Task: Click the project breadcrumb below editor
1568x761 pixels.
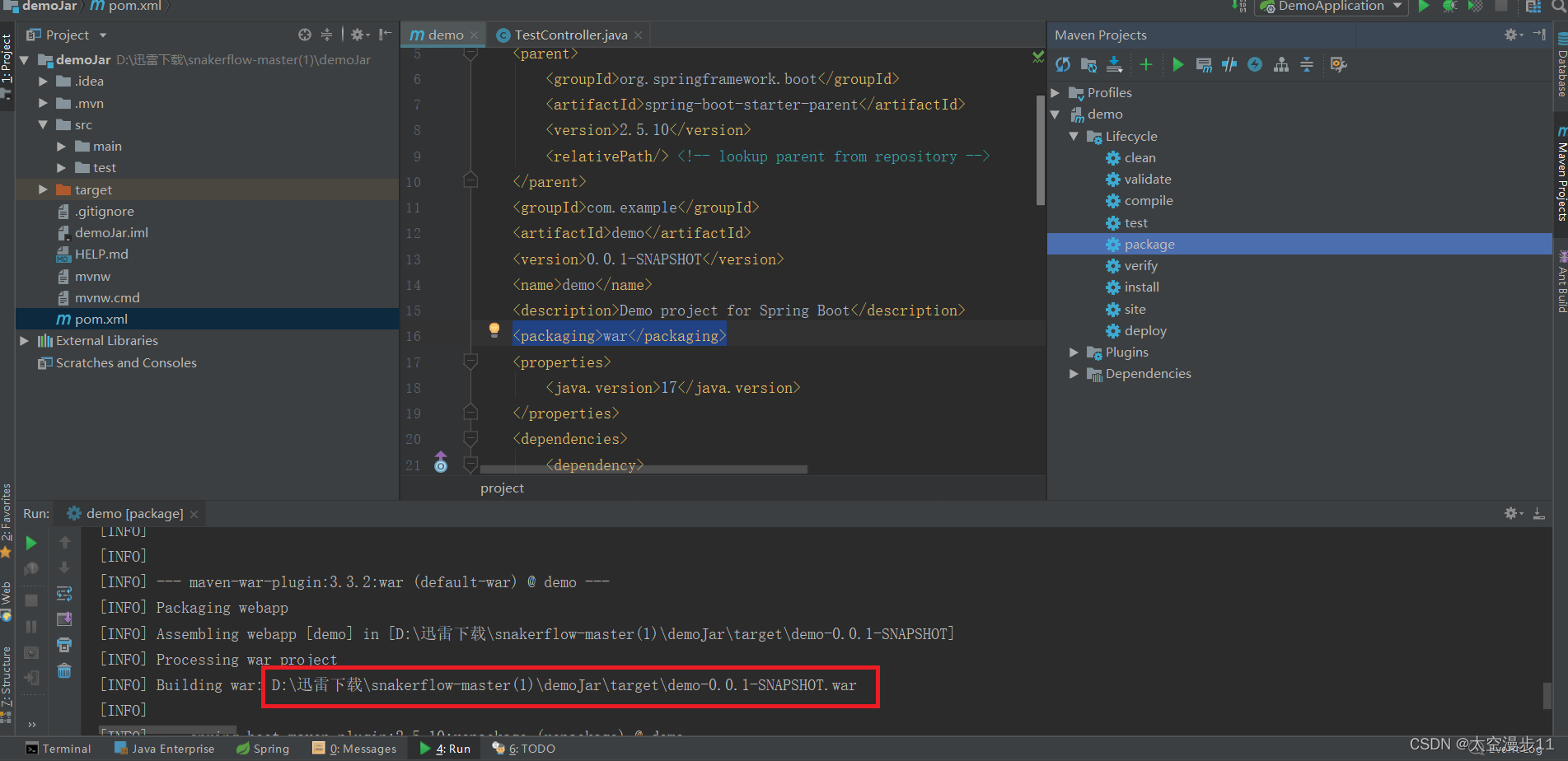Action: (x=502, y=488)
